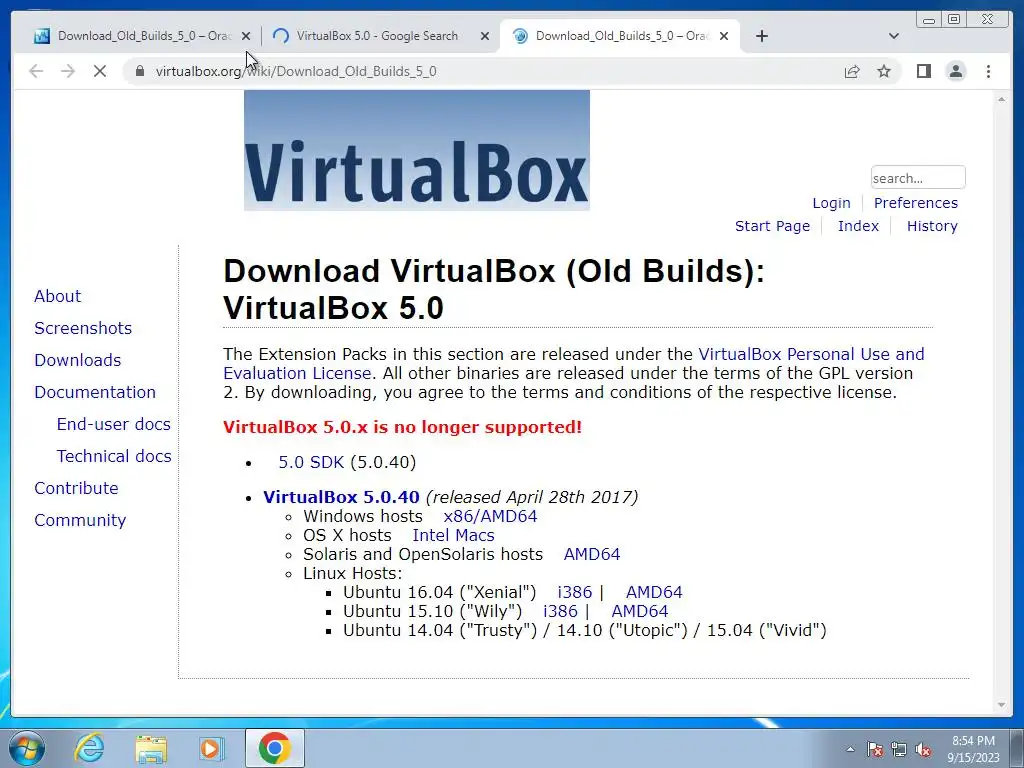Click the padlock site info icon
This screenshot has height=768, width=1024.
(x=139, y=71)
